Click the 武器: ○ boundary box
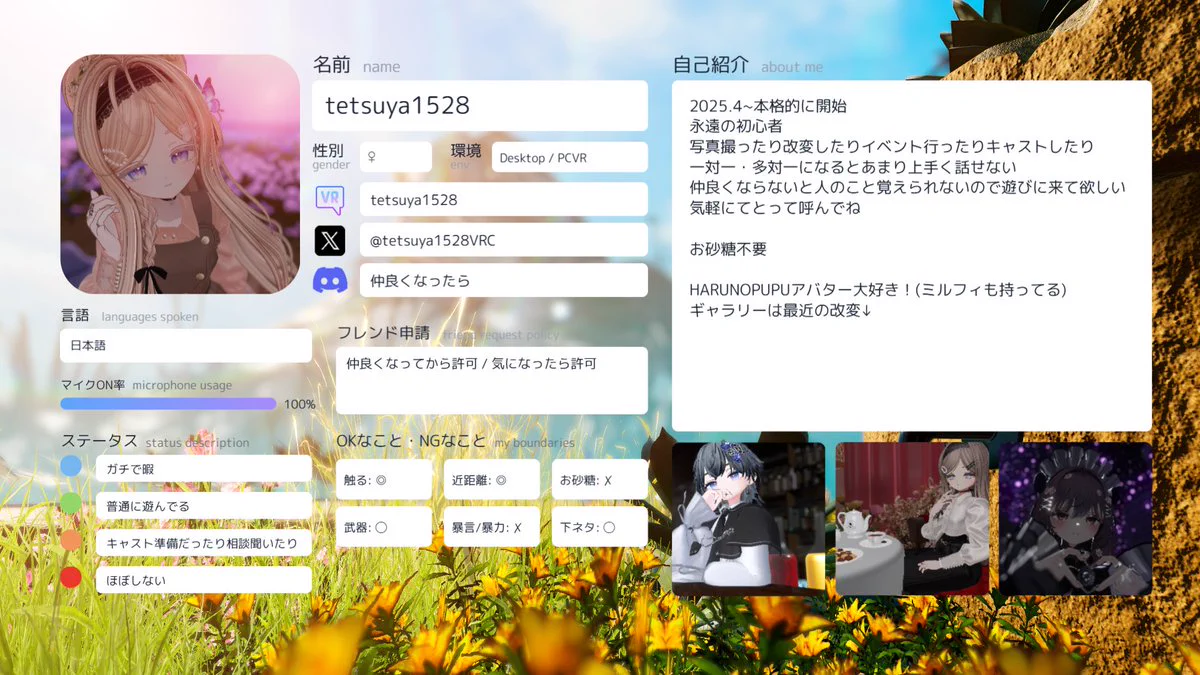The height and width of the screenshot is (675, 1200). [x=384, y=527]
